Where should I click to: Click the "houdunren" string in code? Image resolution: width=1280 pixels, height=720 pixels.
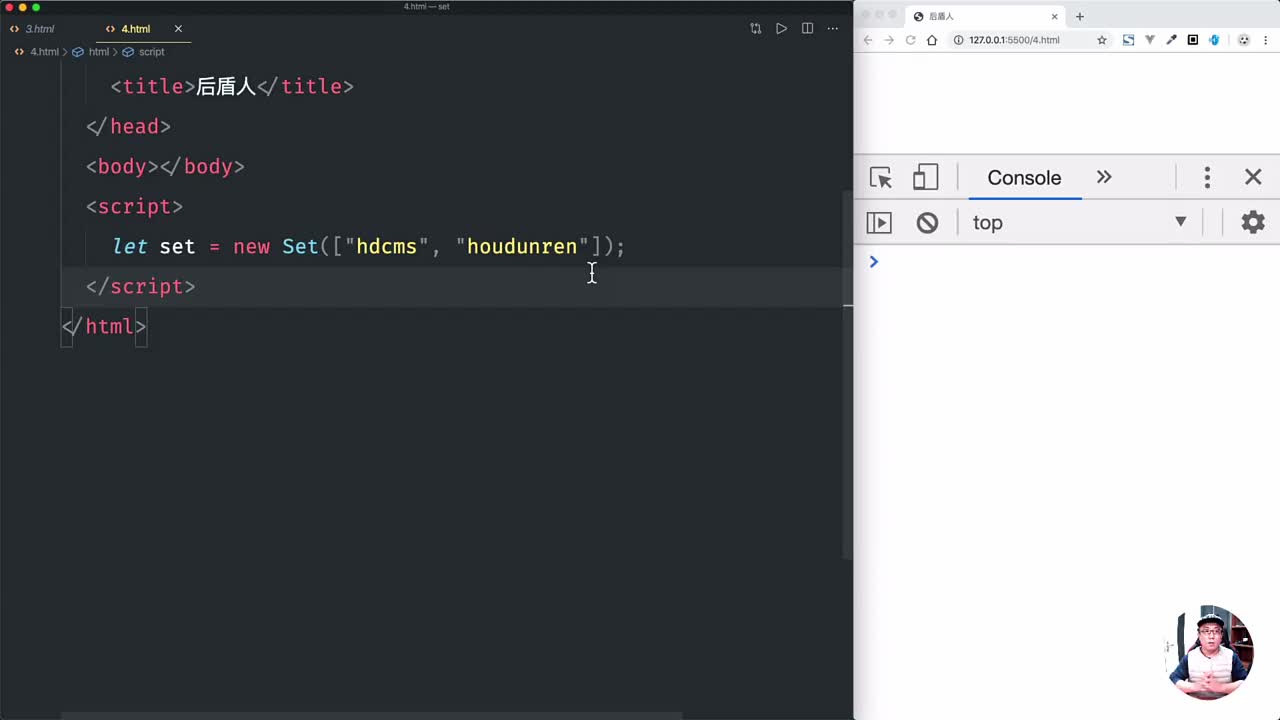pos(522,246)
